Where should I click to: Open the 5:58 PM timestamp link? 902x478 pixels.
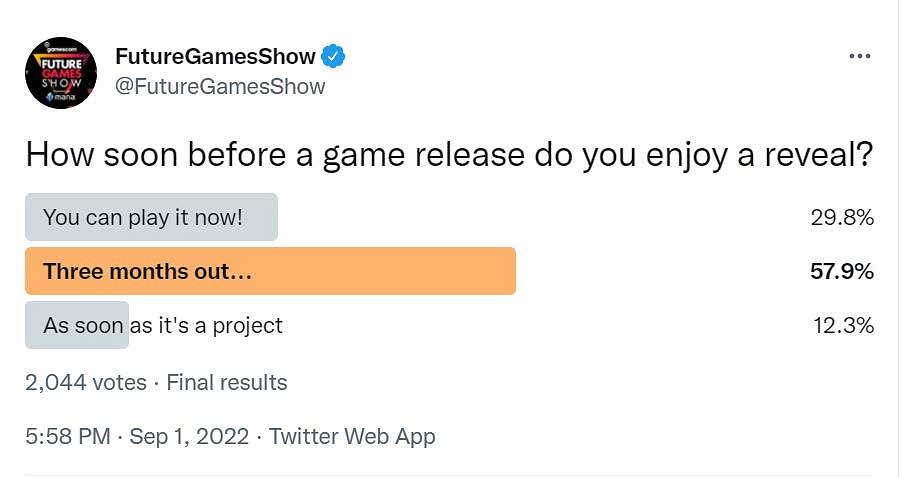click(x=66, y=436)
